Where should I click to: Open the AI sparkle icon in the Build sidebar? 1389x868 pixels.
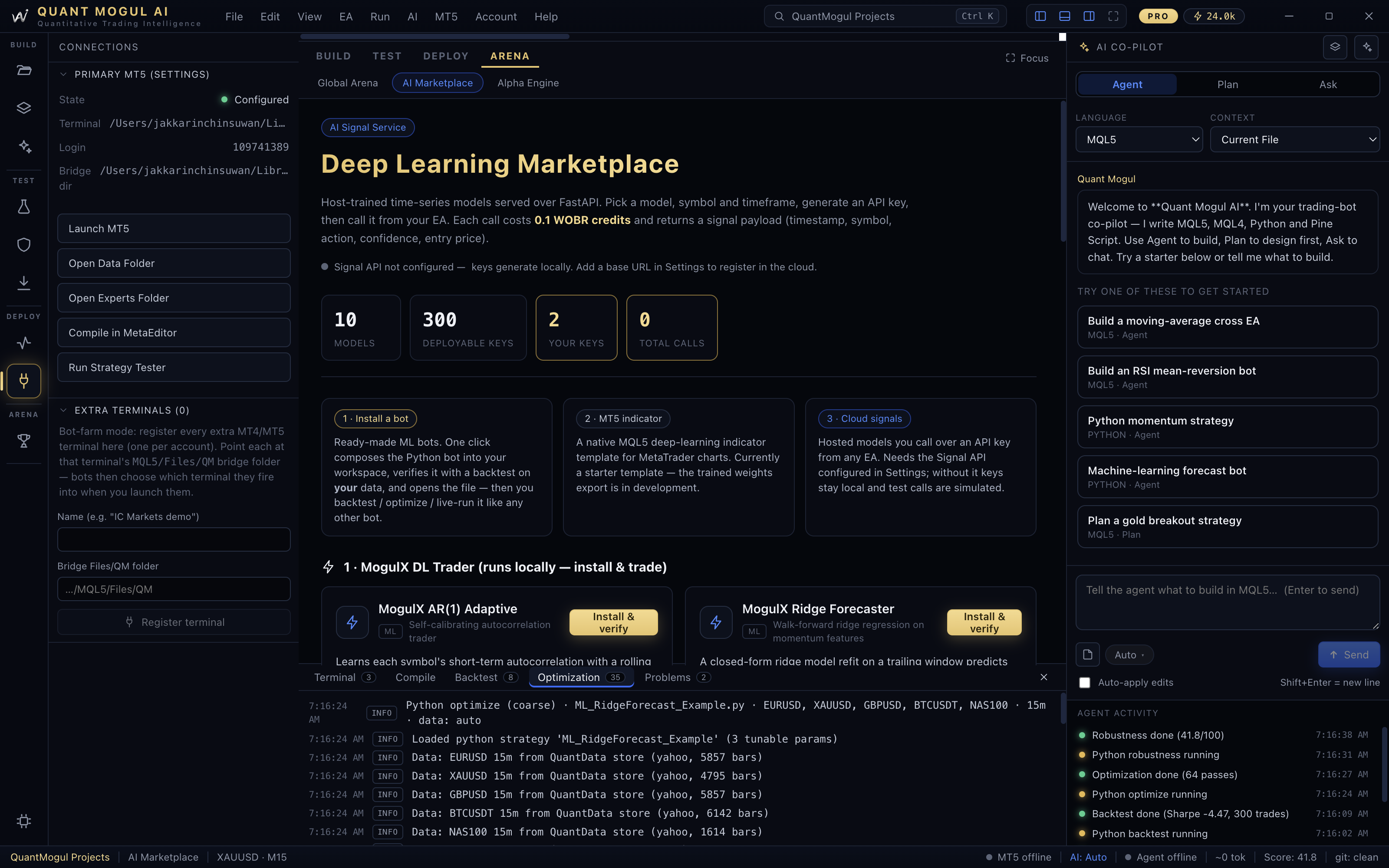click(x=23, y=146)
